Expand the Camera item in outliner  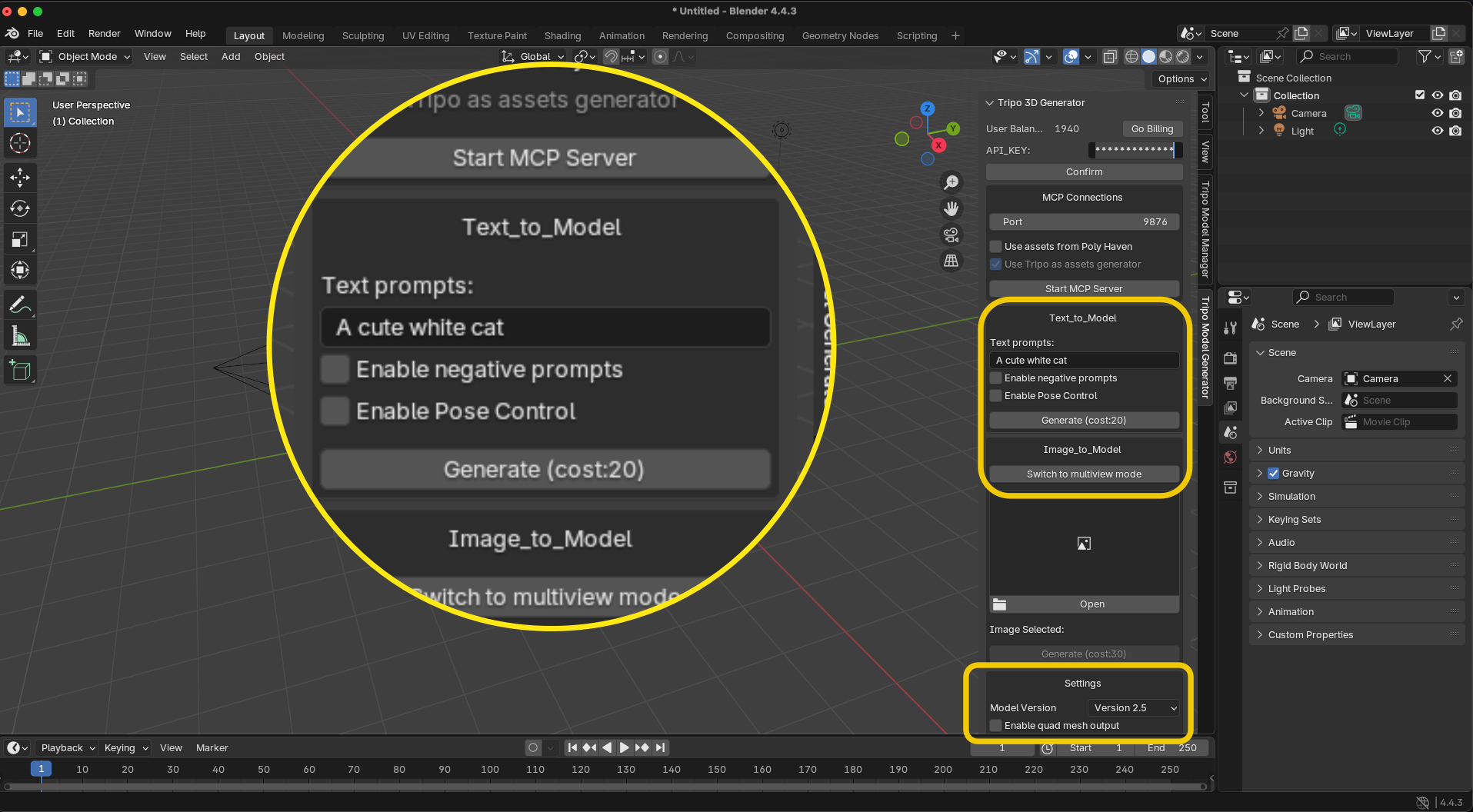click(1261, 113)
